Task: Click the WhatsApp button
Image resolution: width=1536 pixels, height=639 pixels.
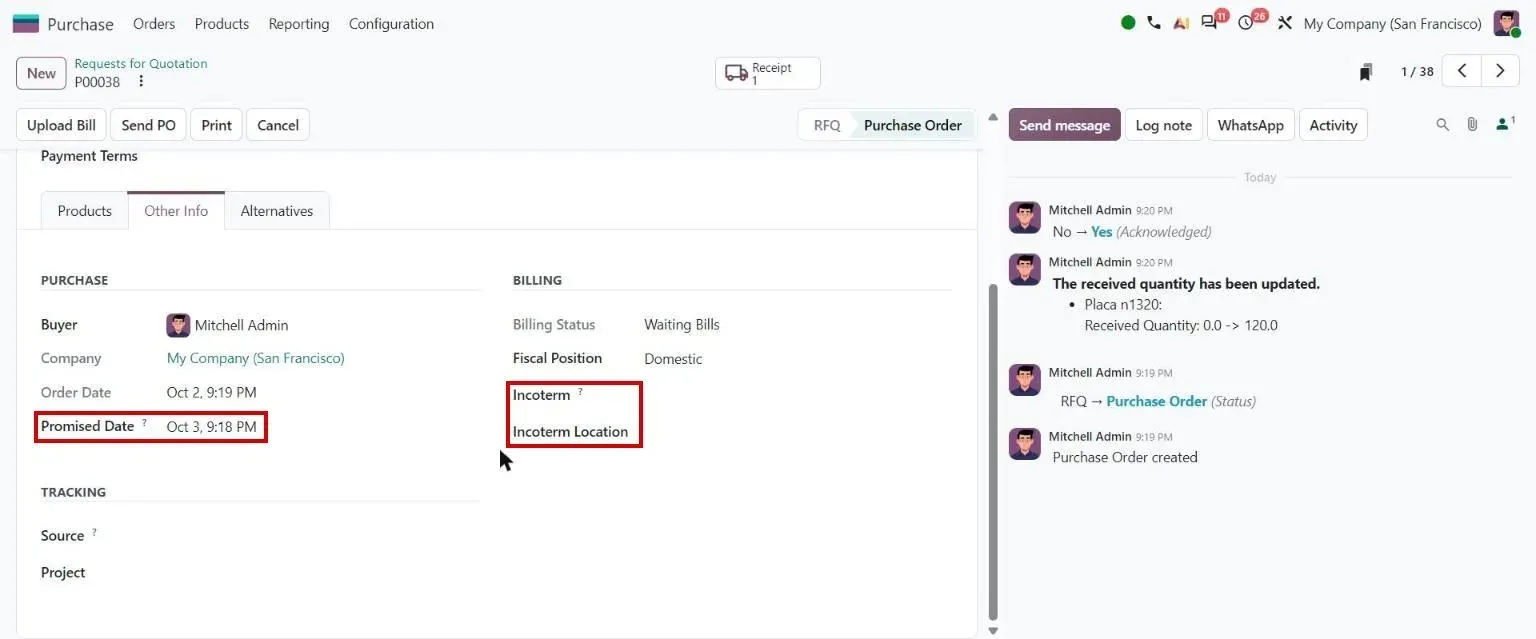Action: pos(1251,125)
